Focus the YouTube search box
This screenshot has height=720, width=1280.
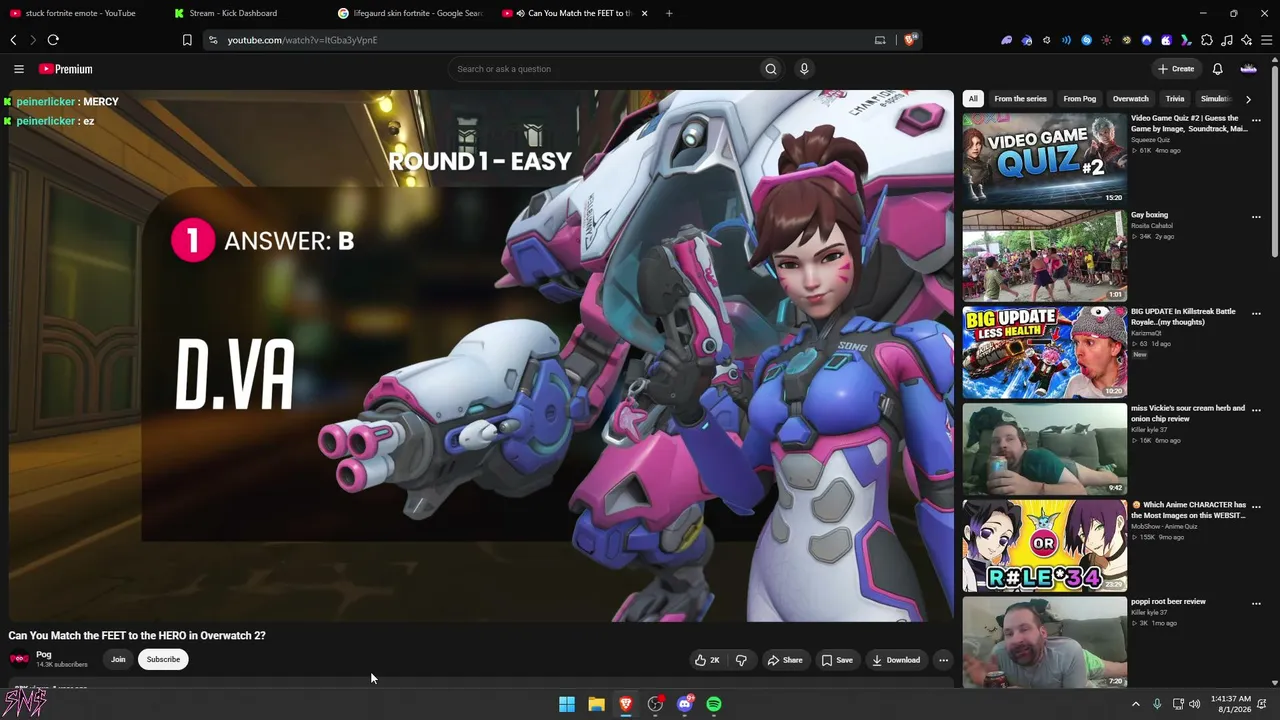pos(603,69)
